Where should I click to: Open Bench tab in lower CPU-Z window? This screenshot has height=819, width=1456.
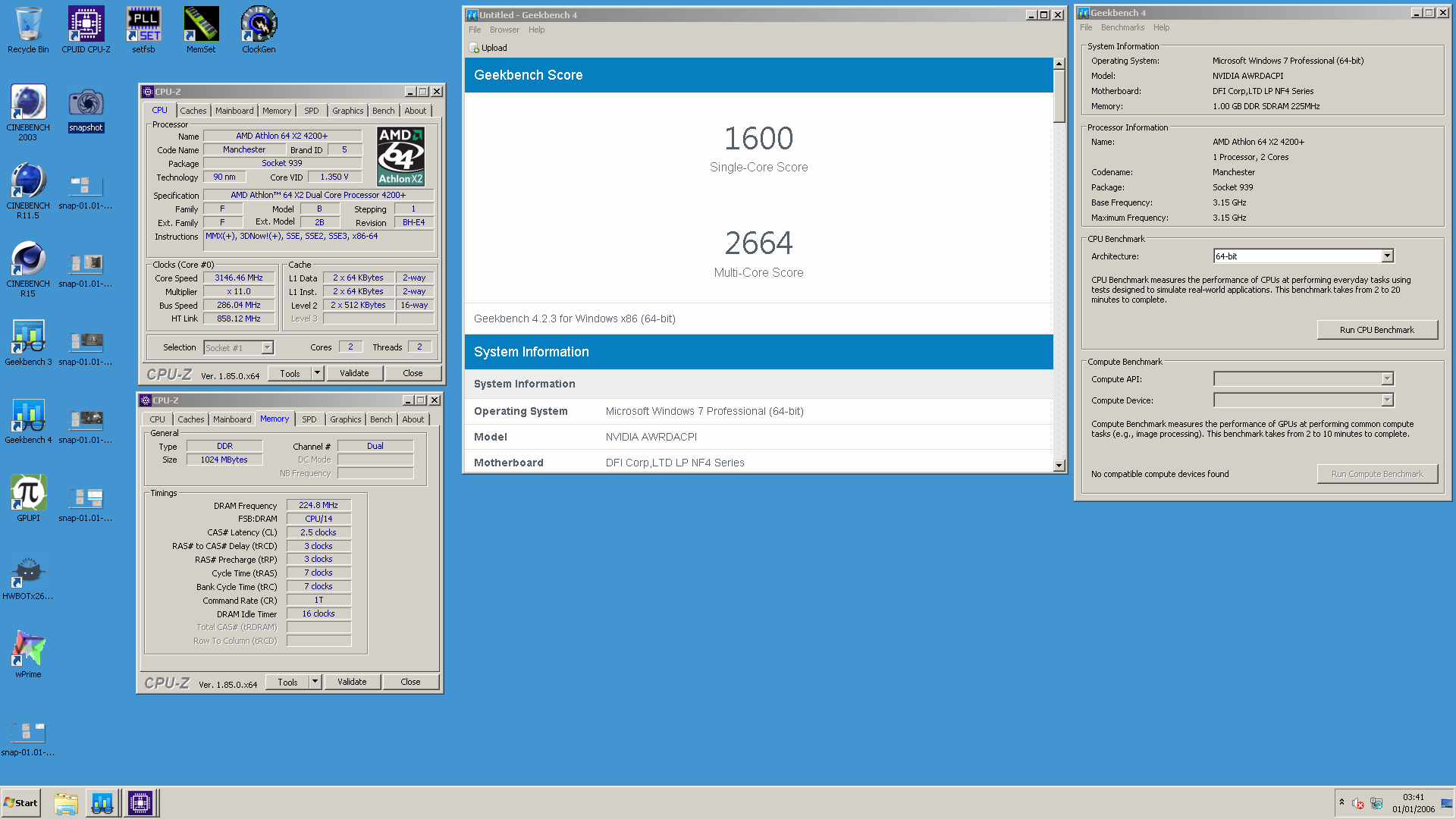pos(381,419)
